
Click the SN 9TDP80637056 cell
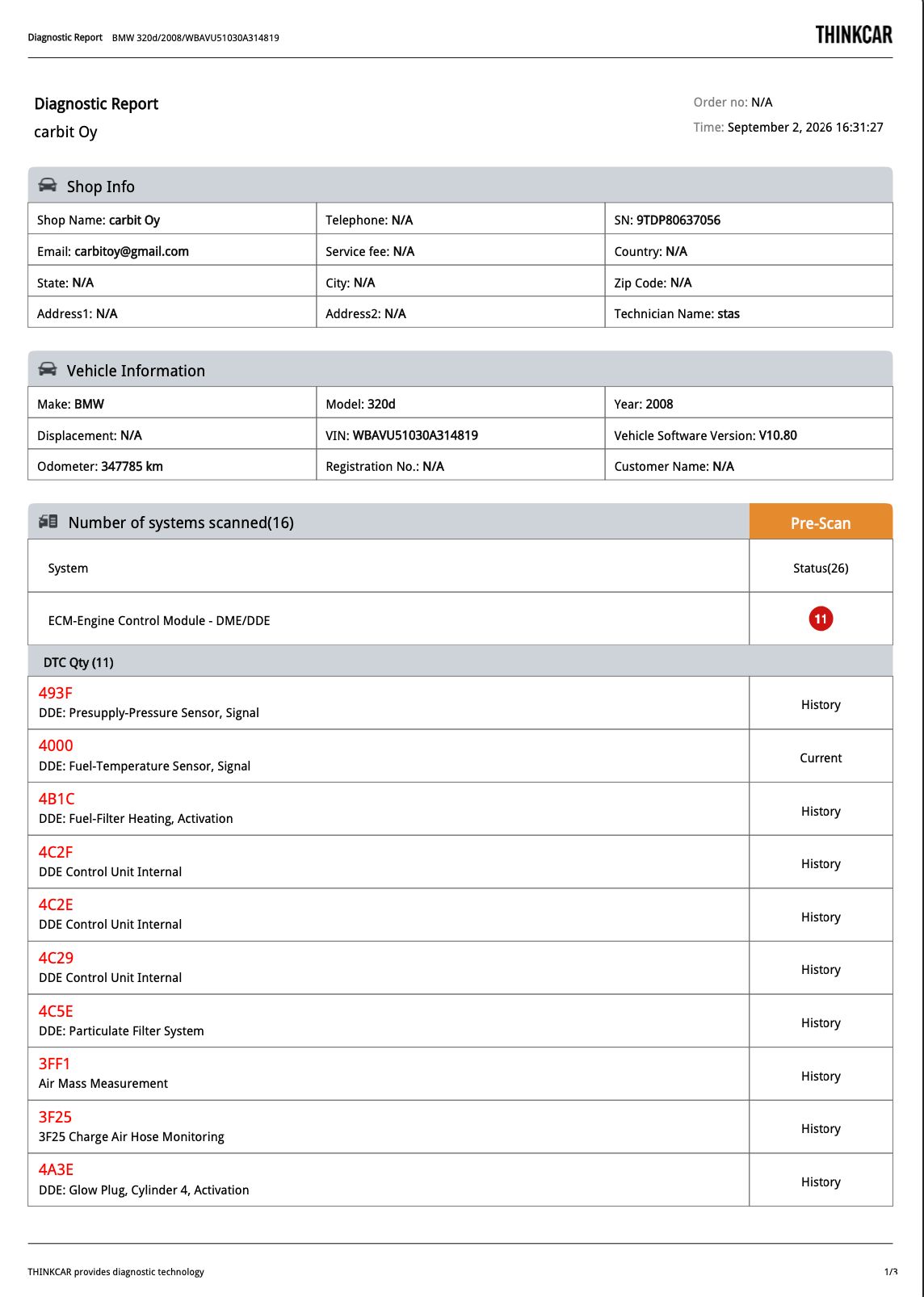click(749, 220)
